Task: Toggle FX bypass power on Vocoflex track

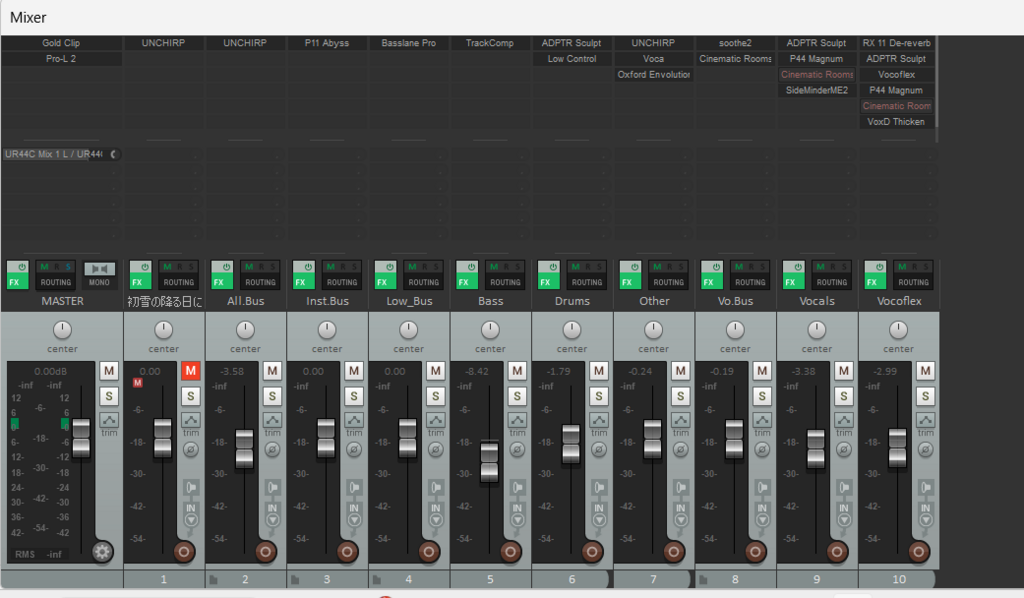Action: tap(880, 267)
